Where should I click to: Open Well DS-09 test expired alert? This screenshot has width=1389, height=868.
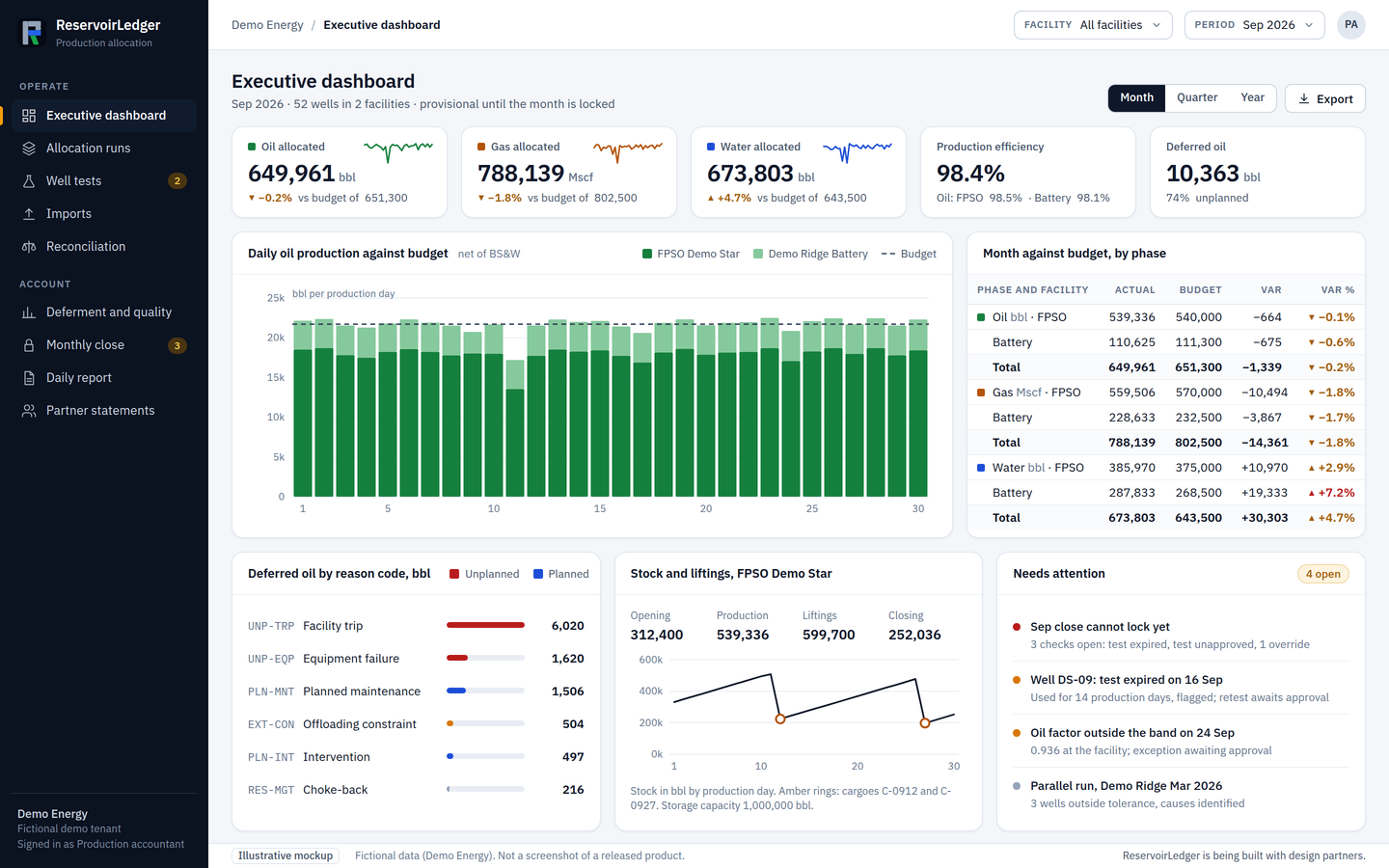(1181, 688)
